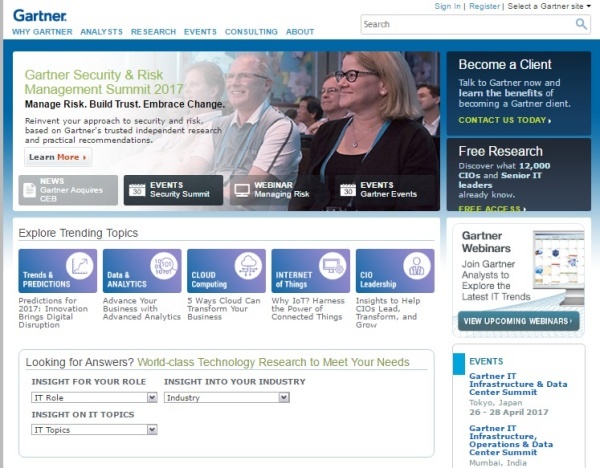Click the CIO Leadership person icon

417,266
